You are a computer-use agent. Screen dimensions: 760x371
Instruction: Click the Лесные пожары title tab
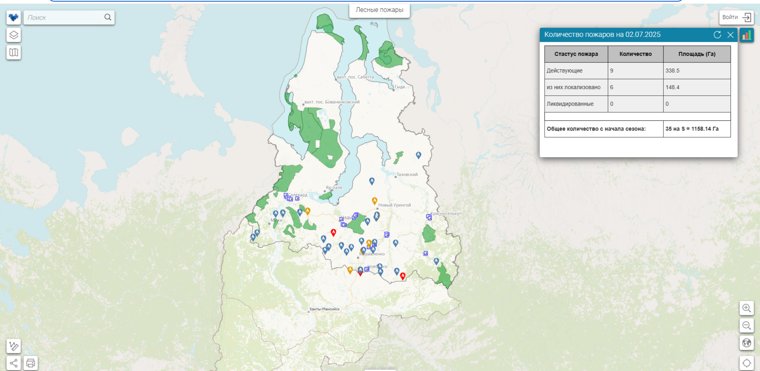(x=380, y=10)
